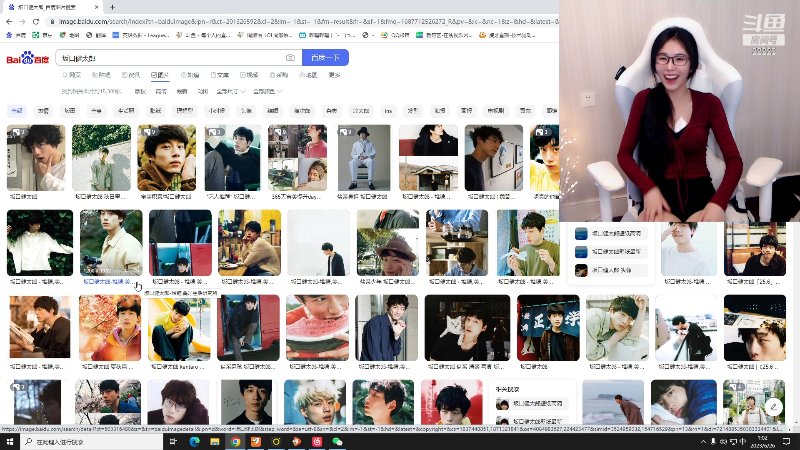Click the globe bookmark icon in bookmarks bar
The height and width of the screenshot is (450, 800).
[365, 35]
